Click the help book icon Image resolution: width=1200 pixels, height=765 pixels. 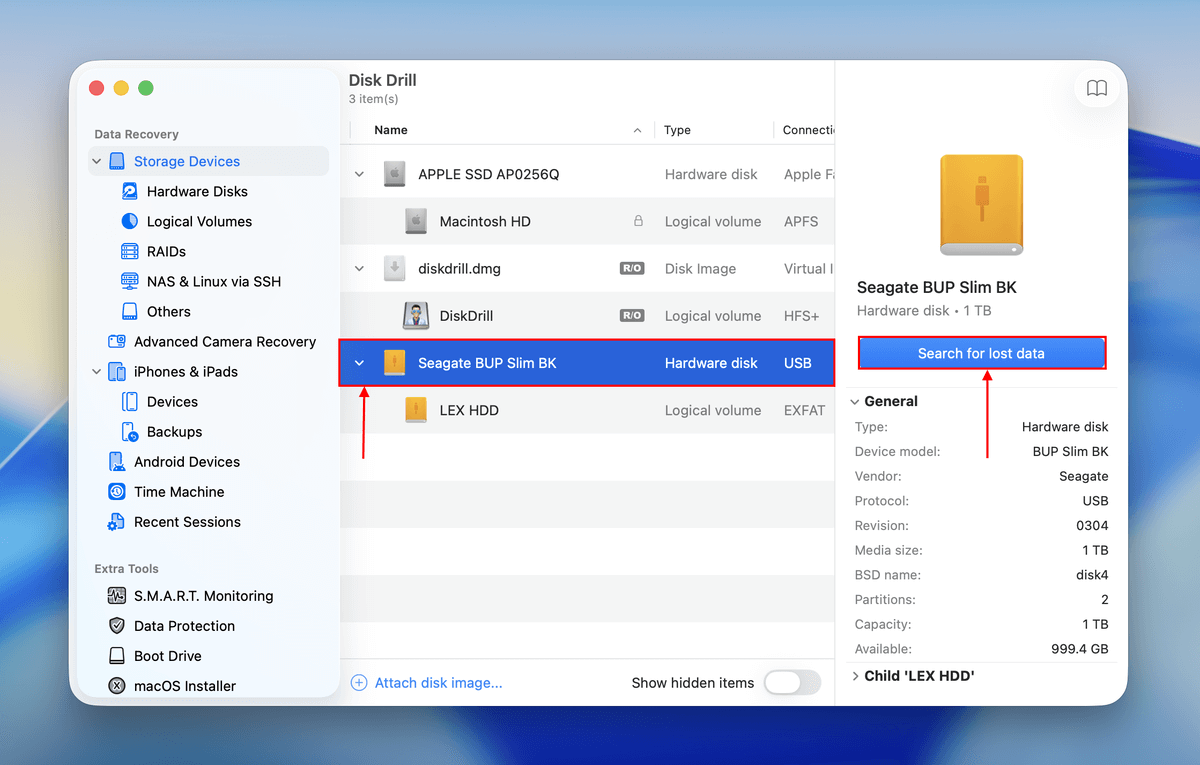pos(1096,88)
